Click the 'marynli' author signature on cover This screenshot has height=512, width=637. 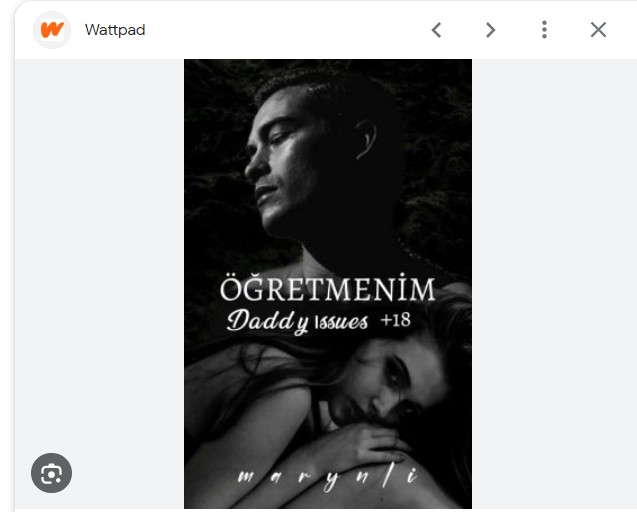(327, 477)
